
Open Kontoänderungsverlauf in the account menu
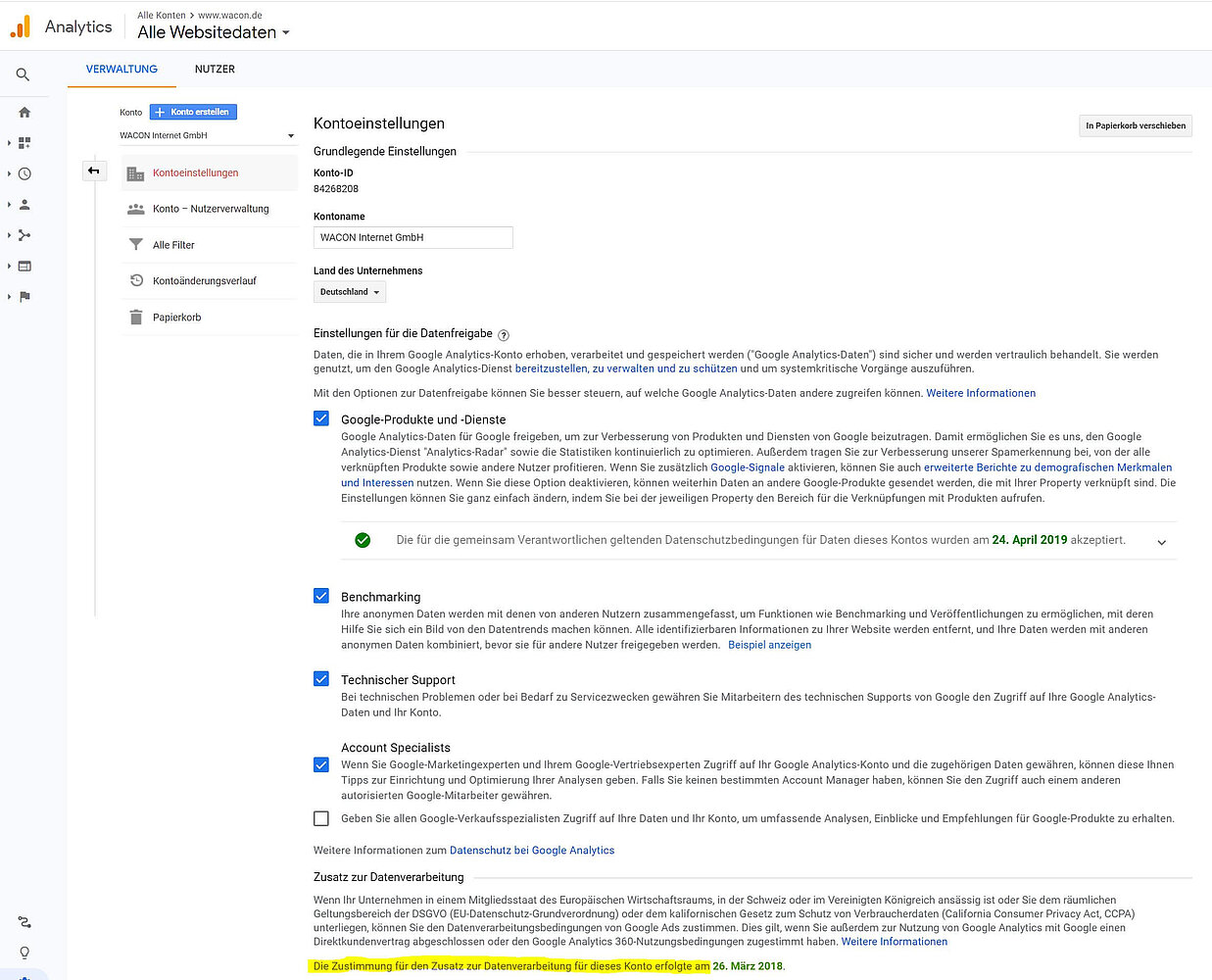click(x=204, y=281)
